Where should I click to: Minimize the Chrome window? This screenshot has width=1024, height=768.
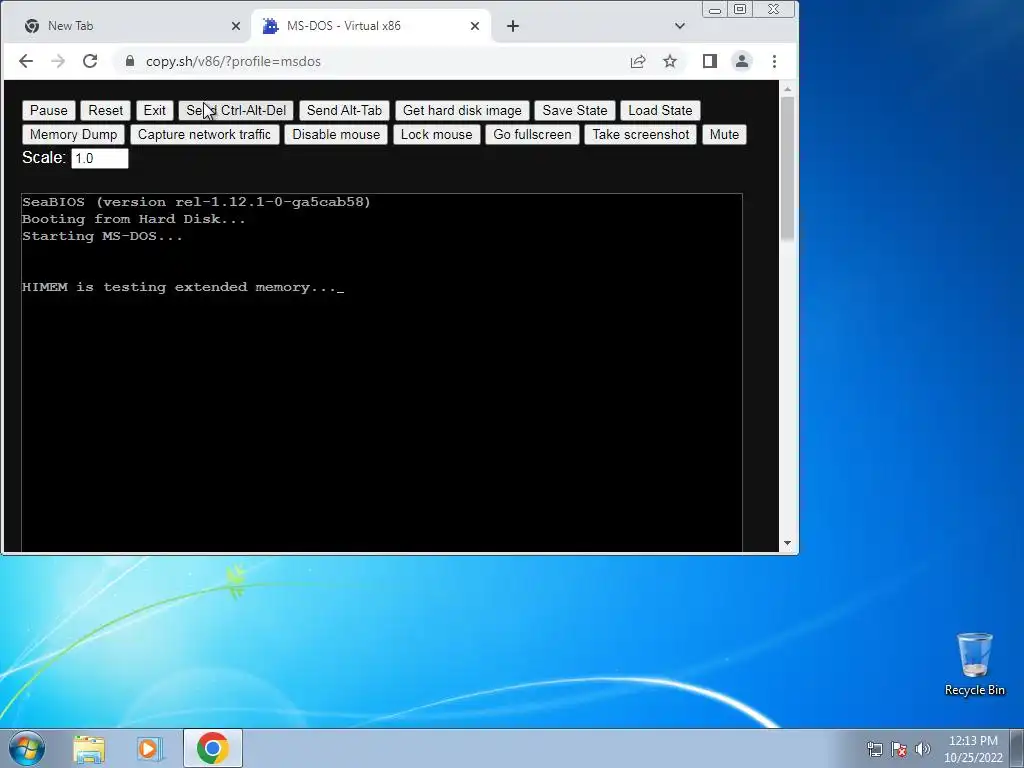point(715,9)
